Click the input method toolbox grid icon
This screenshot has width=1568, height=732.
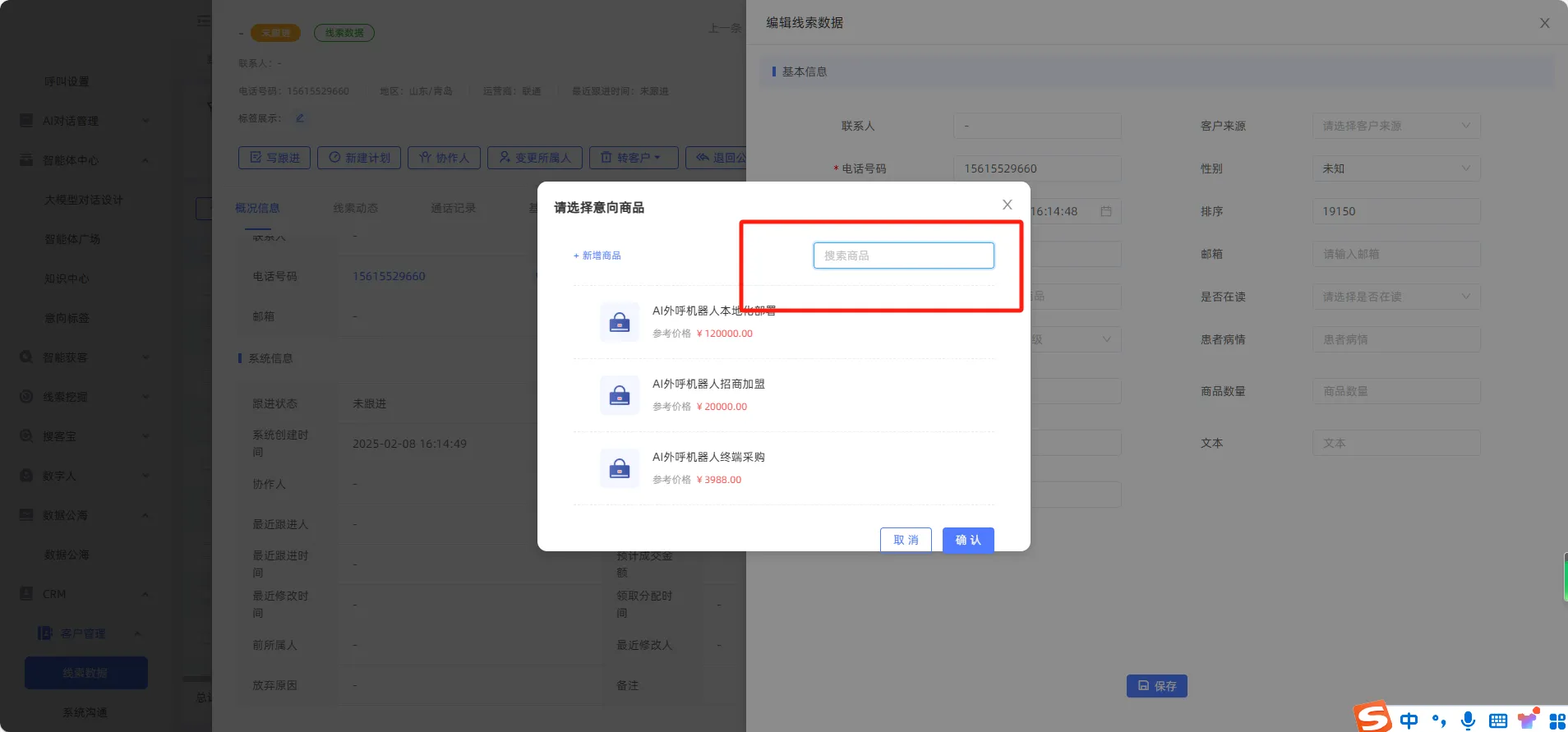[x=1556, y=720]
